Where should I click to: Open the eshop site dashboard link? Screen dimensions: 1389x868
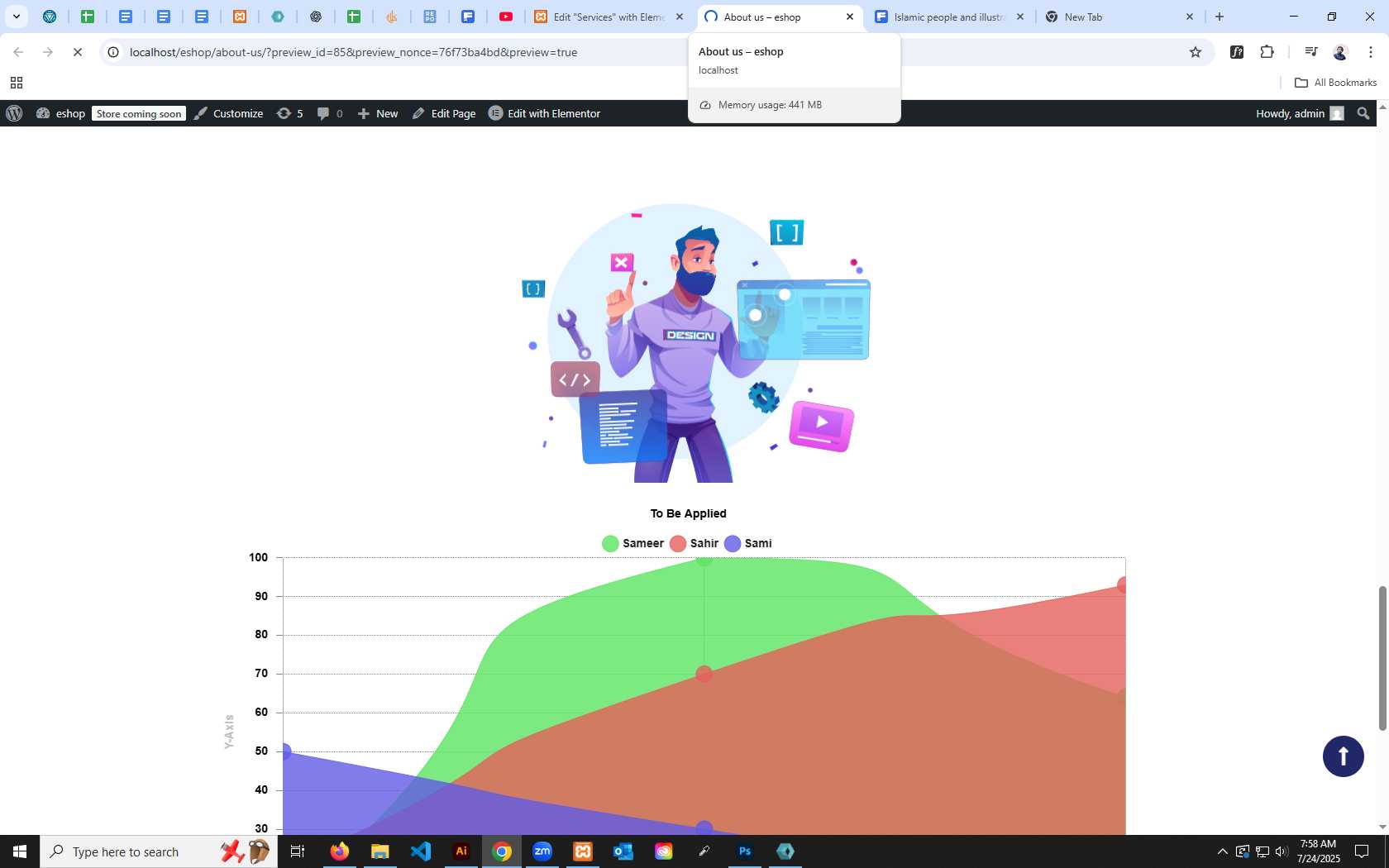point(61,113)
